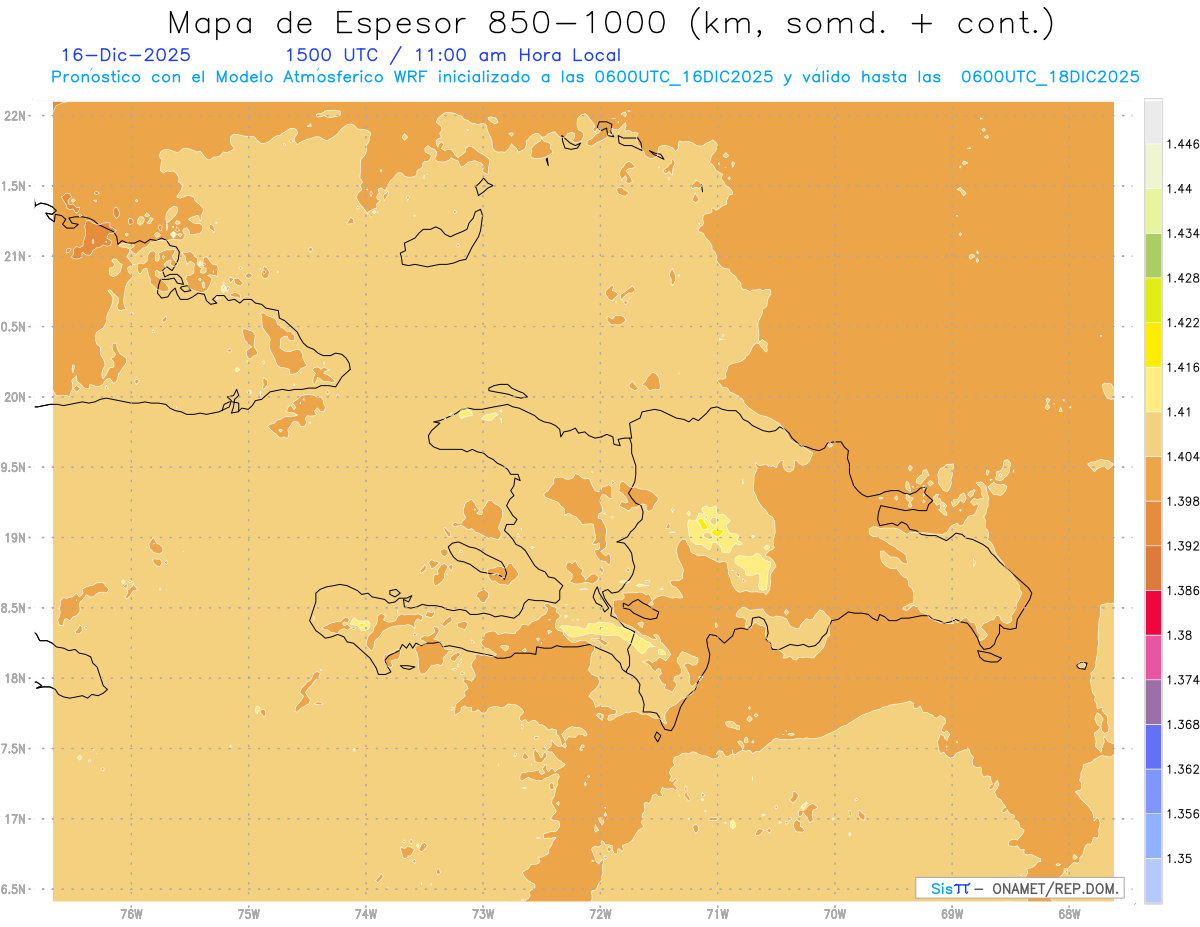1200x927 pixels.
Task: Click the legend value "1.35"
Action: tap(1179, 858)
